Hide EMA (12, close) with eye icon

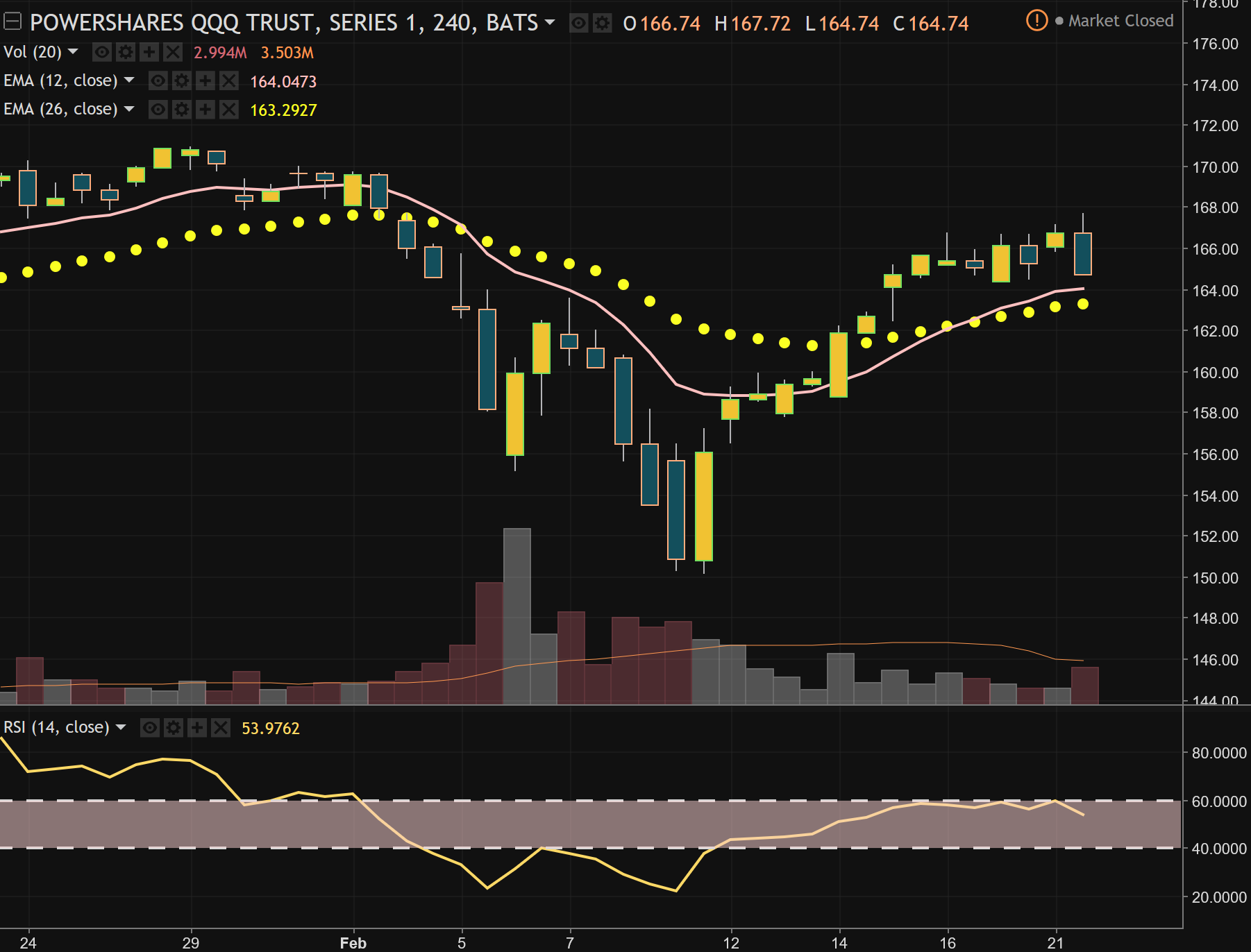pos(158,81)
